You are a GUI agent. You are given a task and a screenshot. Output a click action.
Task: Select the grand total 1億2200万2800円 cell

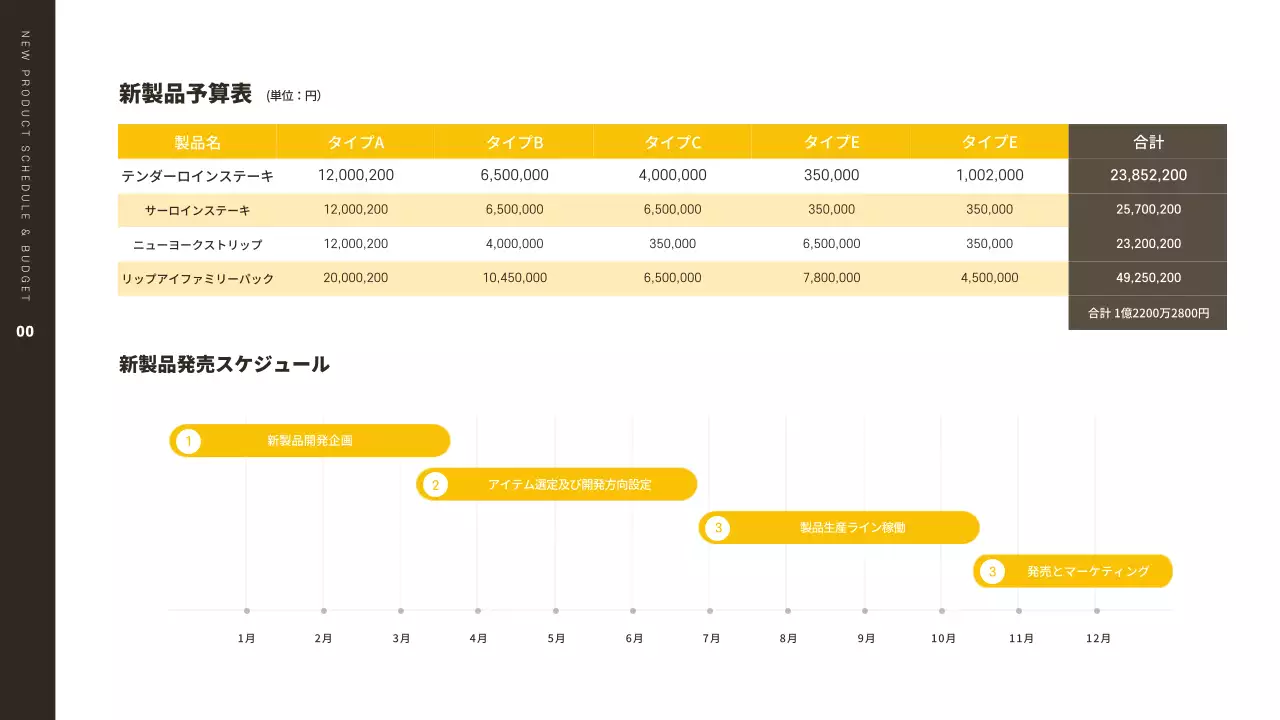click(x=1148, y=313)
